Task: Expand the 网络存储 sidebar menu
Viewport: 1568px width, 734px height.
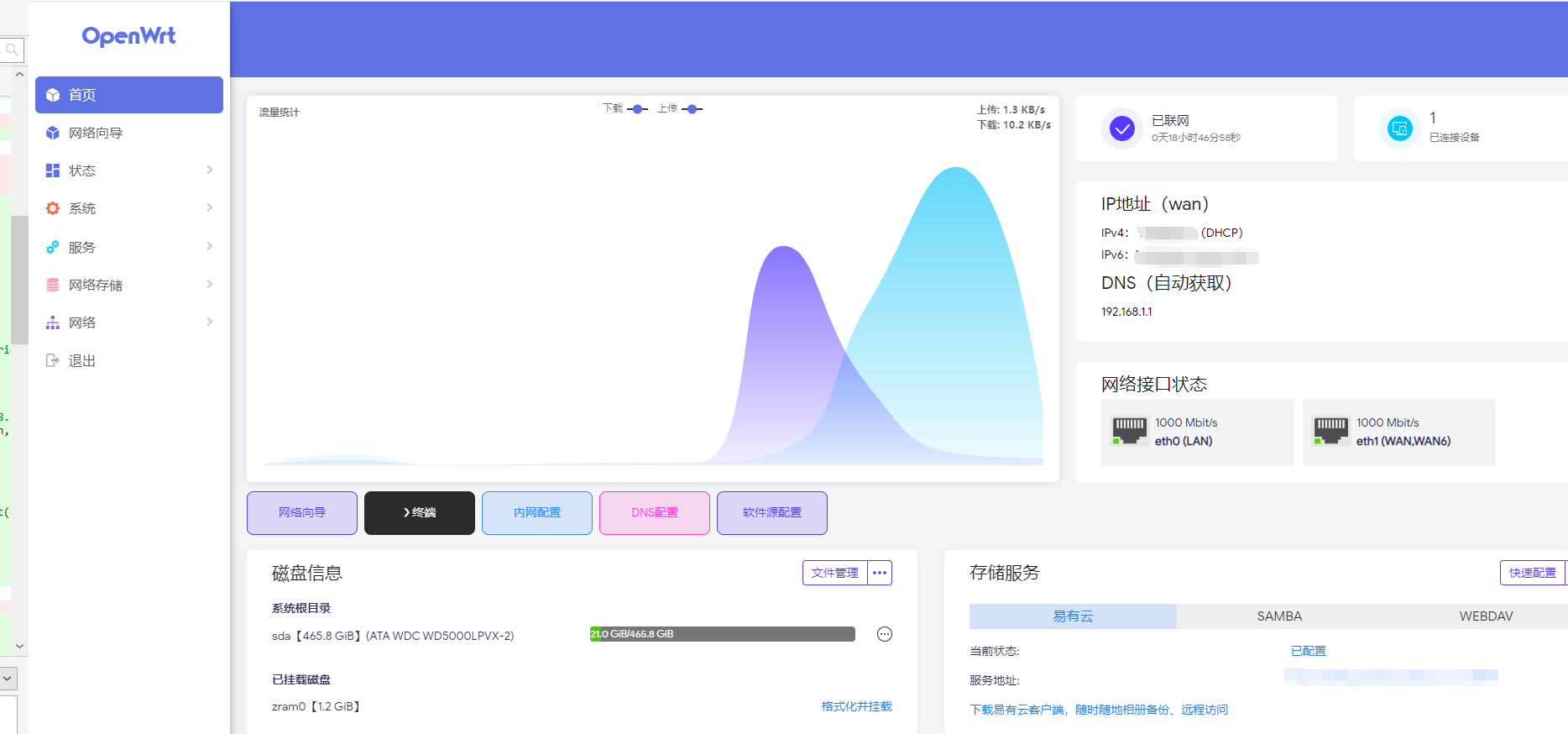Action: [x=128, y=285]
